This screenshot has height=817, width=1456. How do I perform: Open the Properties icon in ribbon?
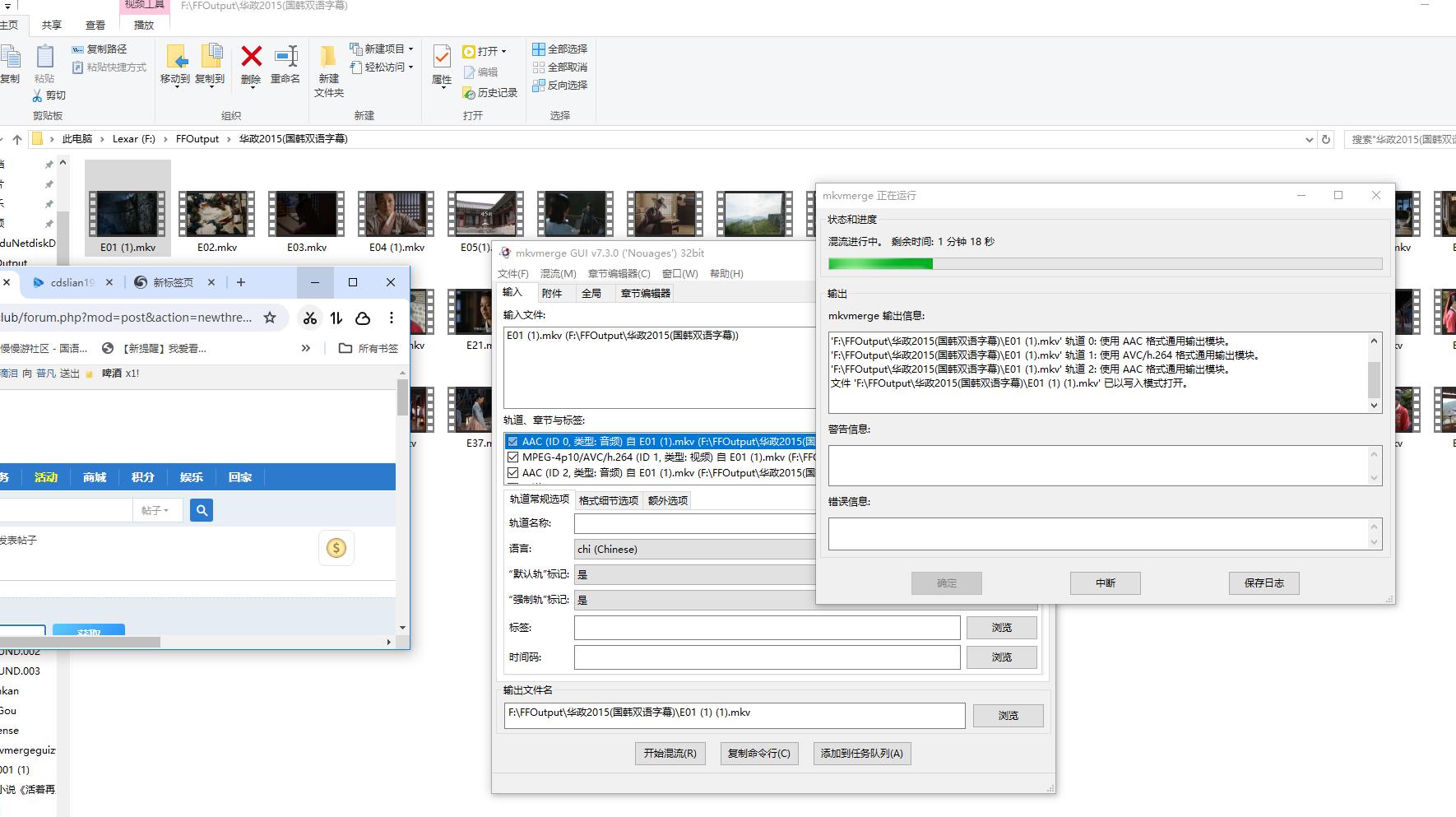pyautogui.click(x=442, y=58)
